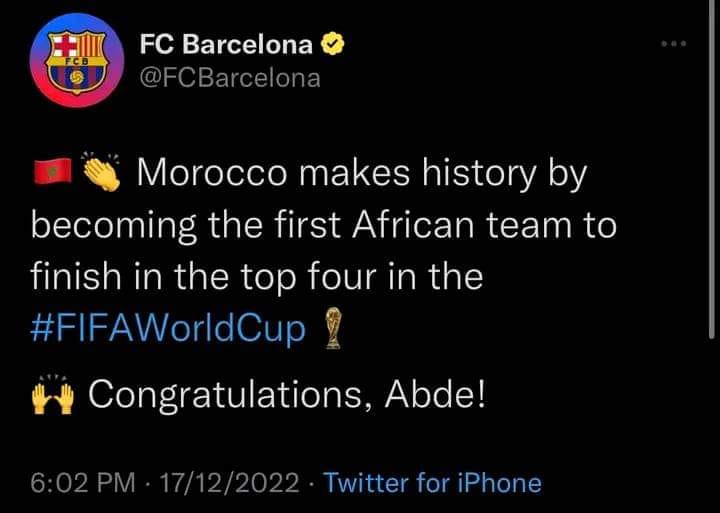The image size is (720, 513).
Task: Click the Morocco flag emoji
Action: click(x=53, y=171)
